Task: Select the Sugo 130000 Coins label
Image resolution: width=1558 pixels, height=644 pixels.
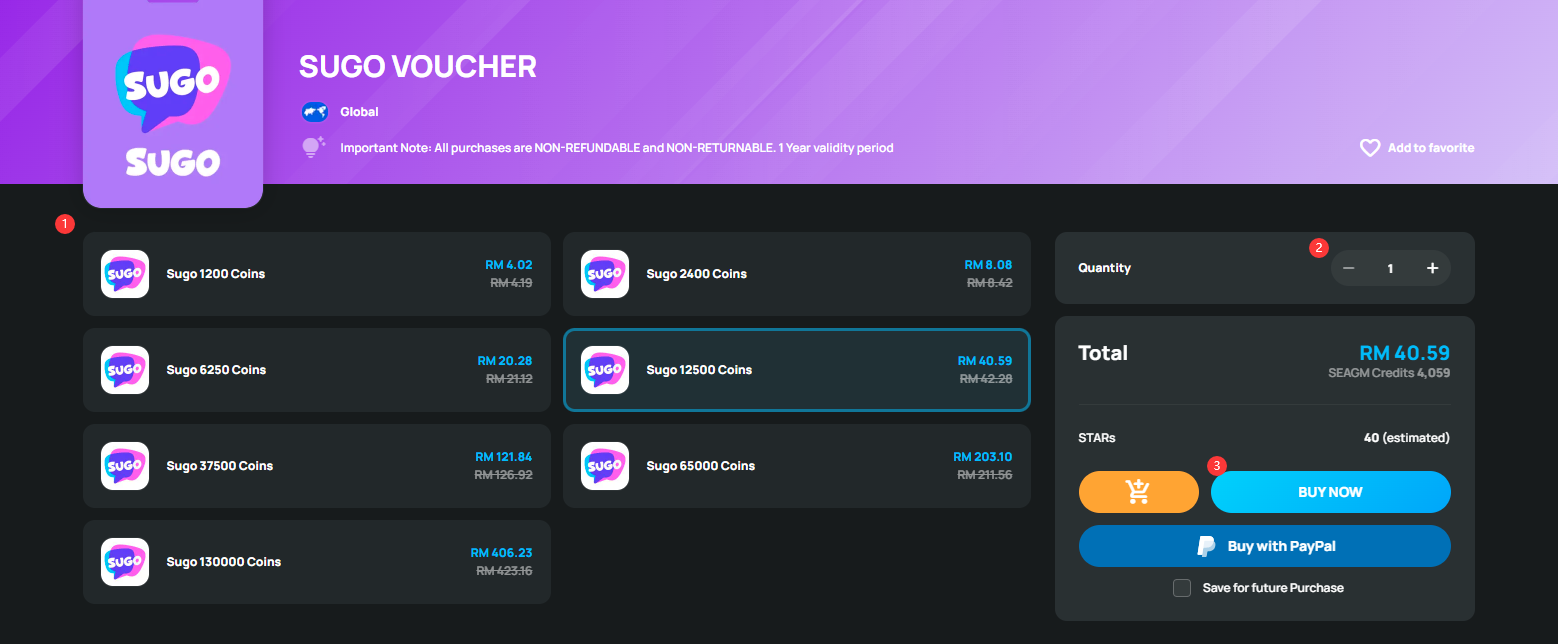Action: (224, 562)
